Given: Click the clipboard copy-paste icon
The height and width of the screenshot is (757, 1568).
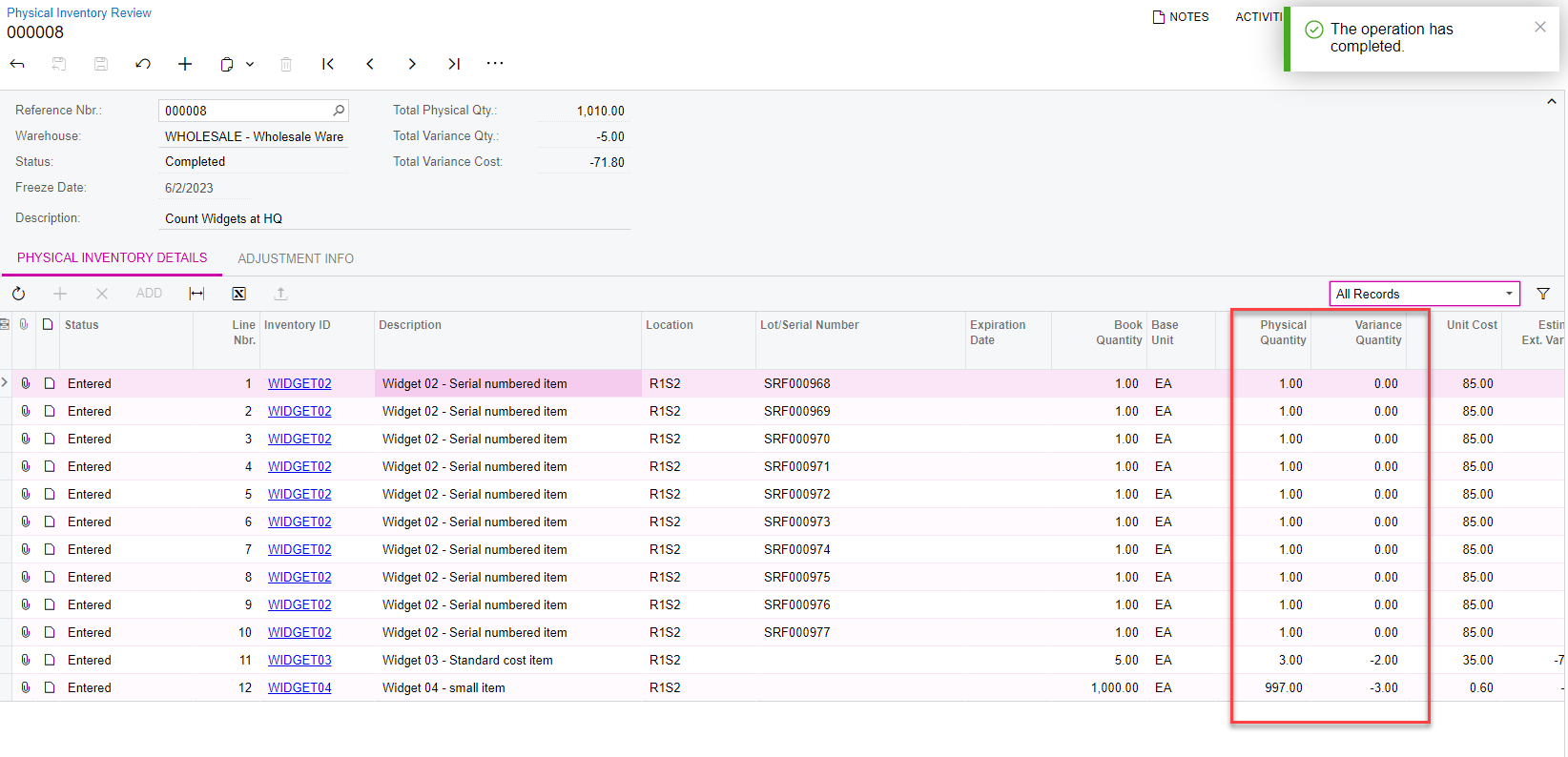Looking at the screenshot, I should point(227,64).
